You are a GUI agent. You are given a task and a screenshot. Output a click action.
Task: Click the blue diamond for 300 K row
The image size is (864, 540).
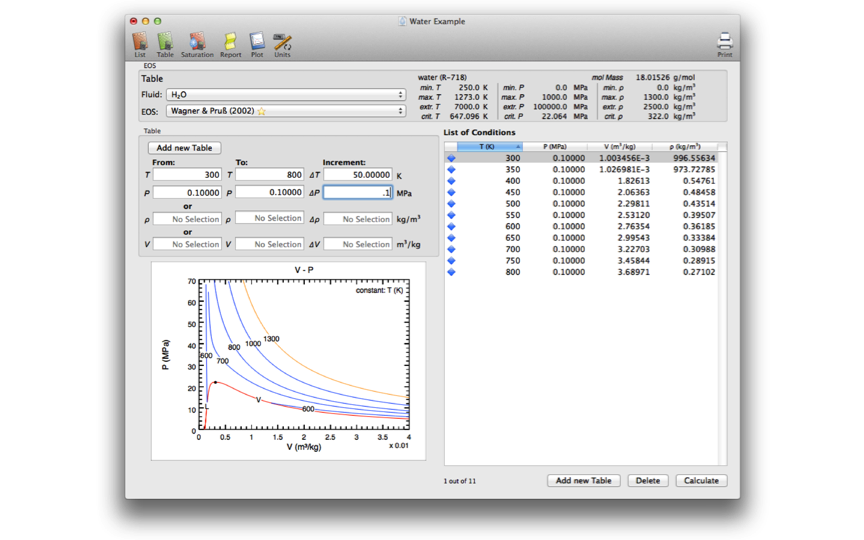pos(451,158)
